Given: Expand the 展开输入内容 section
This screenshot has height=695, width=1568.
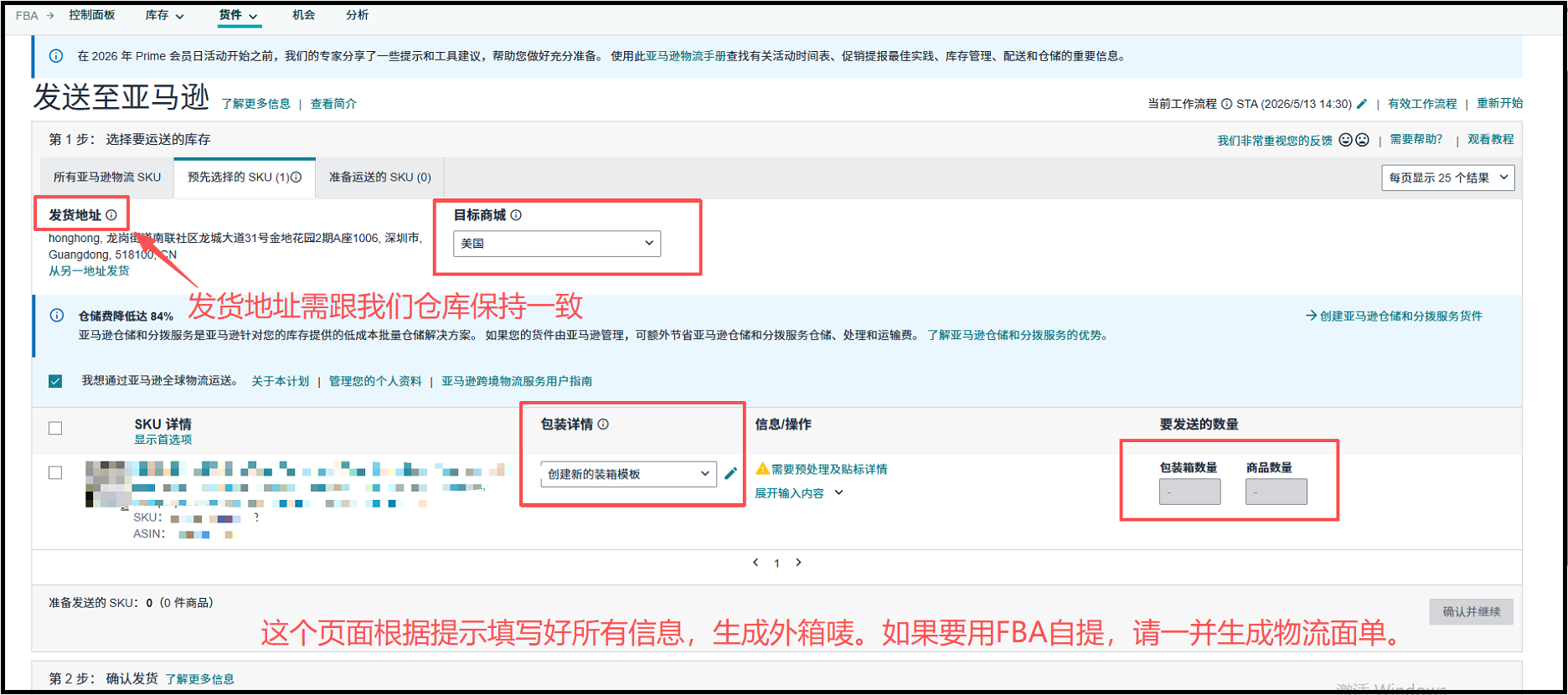Looking at the screenshot, I should (x=798, y=493).
